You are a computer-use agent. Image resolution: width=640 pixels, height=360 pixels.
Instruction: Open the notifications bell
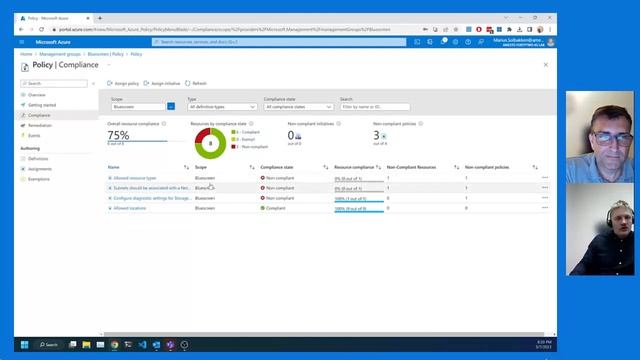point(443,42)
